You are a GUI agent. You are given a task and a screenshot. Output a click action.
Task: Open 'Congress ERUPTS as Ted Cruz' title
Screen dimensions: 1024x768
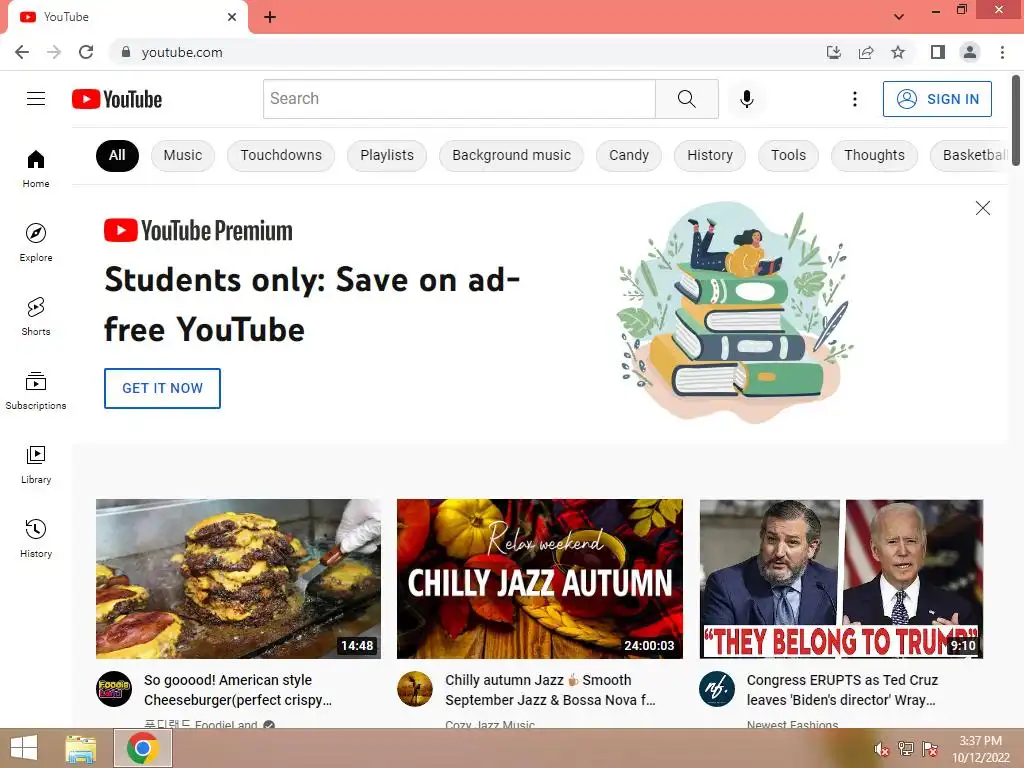[842, 690]
